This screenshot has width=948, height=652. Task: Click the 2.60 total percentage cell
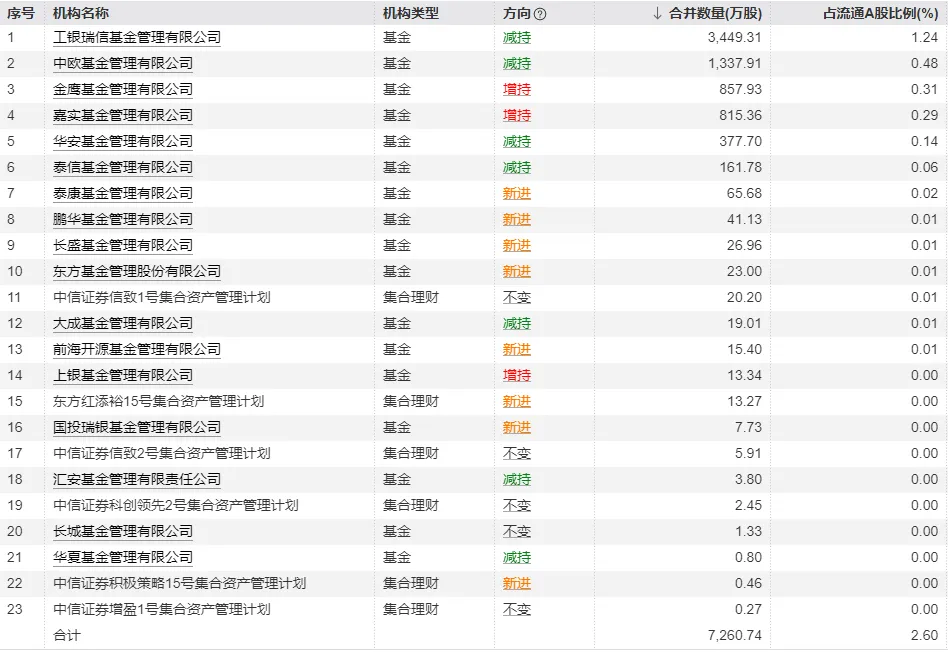(924, 636)
